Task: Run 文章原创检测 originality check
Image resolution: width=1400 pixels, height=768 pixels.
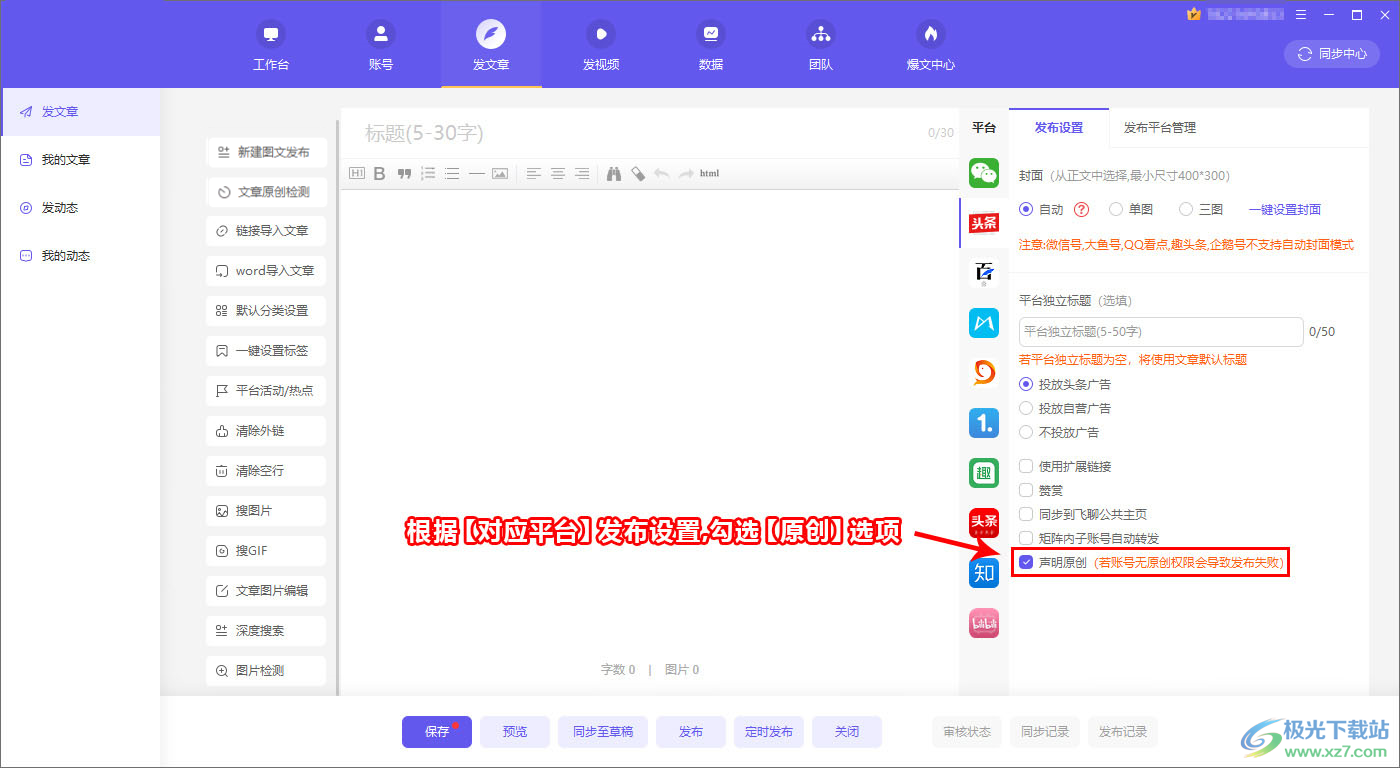Action: tap(266, 192)
